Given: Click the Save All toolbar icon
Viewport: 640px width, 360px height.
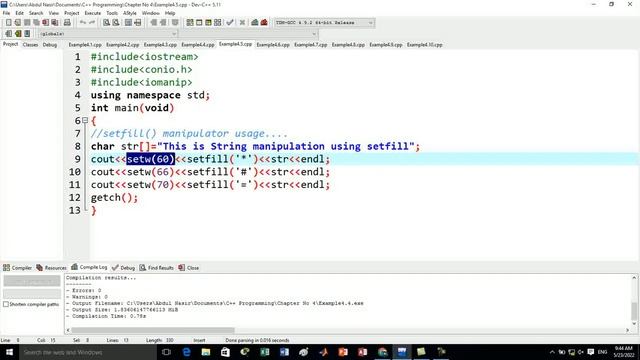Looking at the screenshot, I should pyautogui.click(x=36, y=22).
